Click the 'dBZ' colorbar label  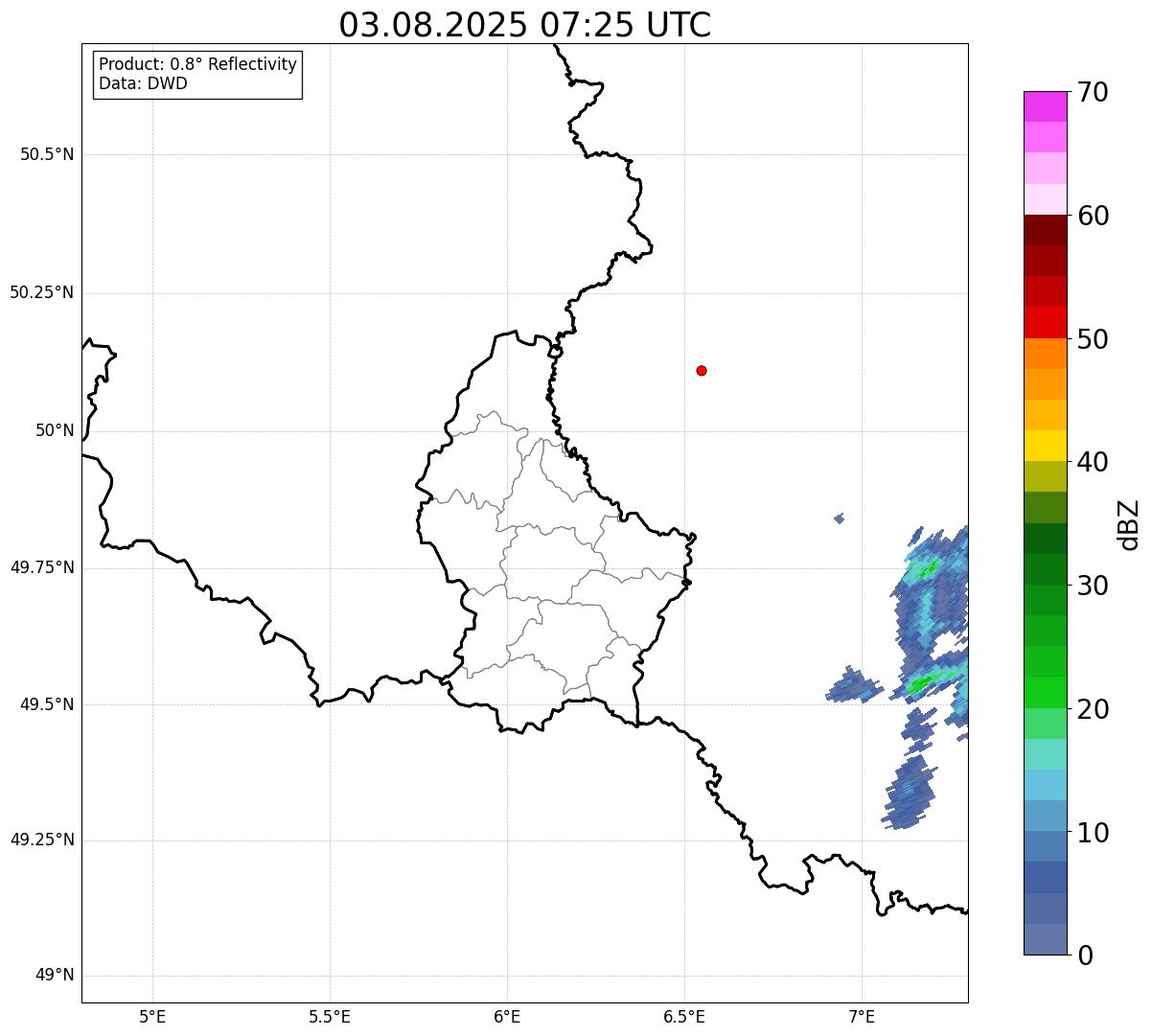pos(1129,524)
